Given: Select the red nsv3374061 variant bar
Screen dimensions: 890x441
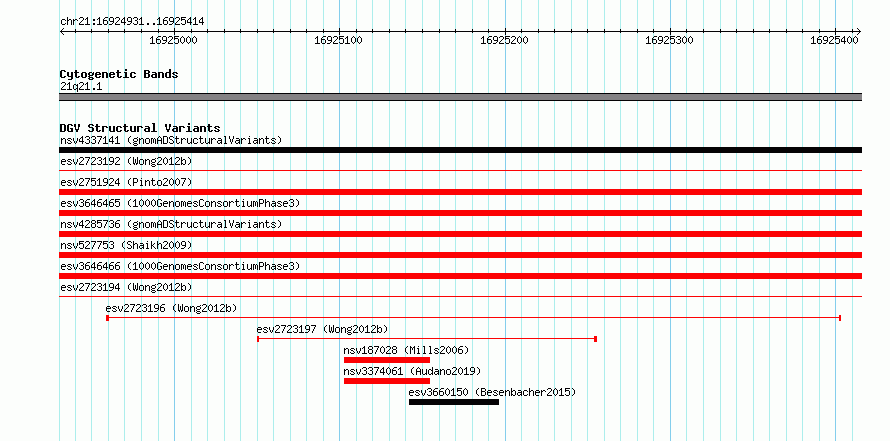Looking at the screenshot, I should (x=387, y=381).
